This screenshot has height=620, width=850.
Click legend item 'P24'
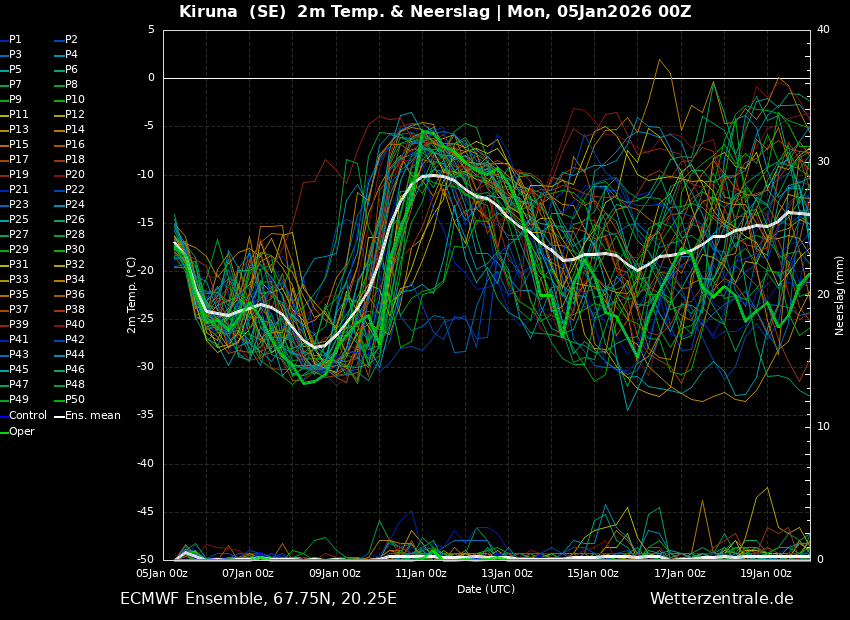[69, 204]
